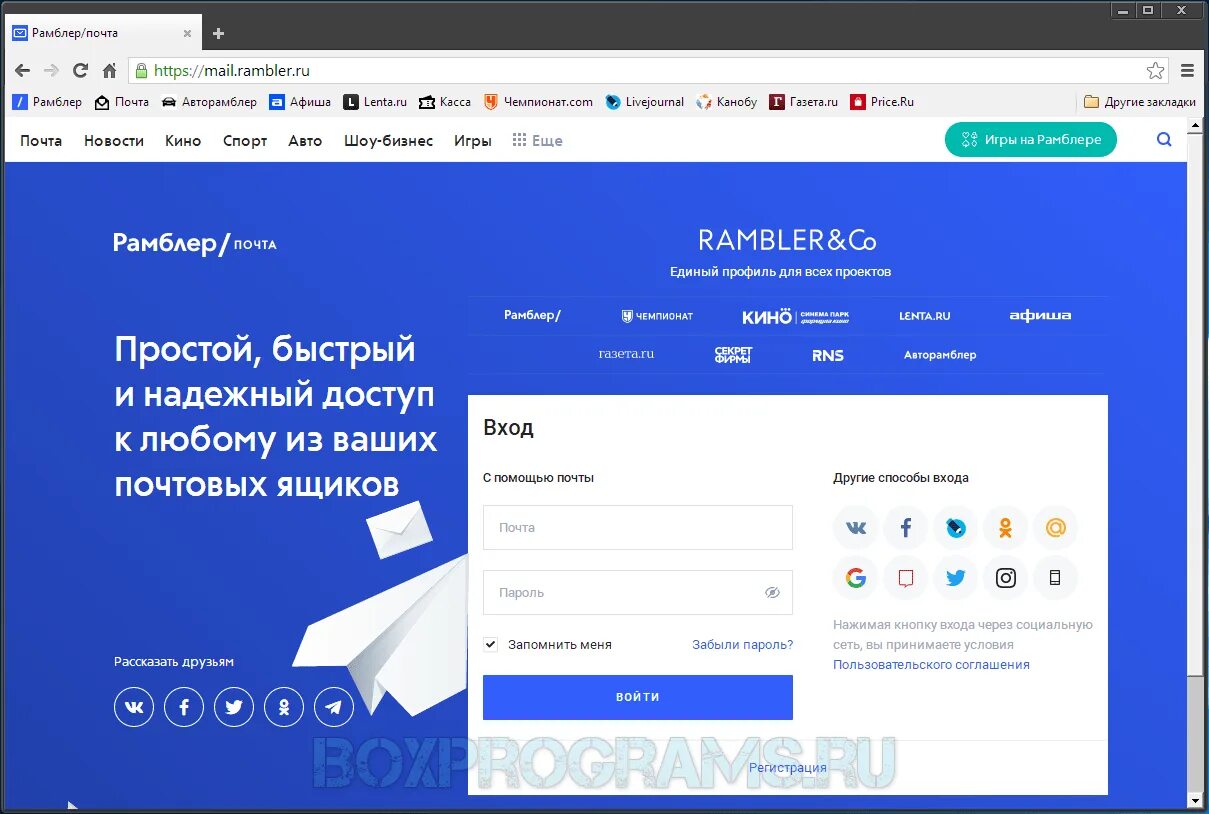Image resolution: width=1209 pixels, height=814 pixels.
Task: Open the Касса bookmark
Action: click(x=445, y=102)
